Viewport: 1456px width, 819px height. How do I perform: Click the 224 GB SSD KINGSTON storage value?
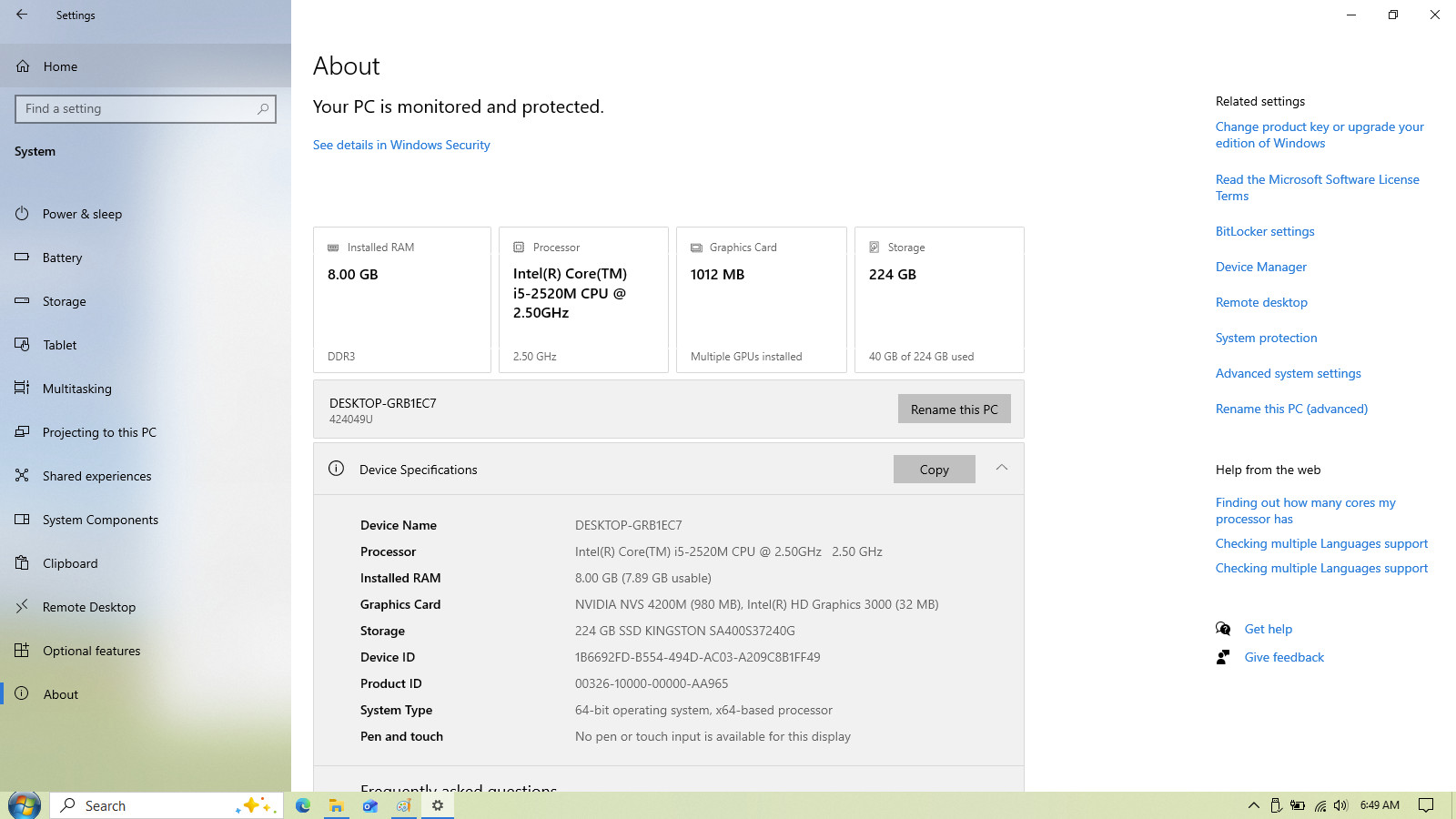pyautogui.click(x=684, y=631)
